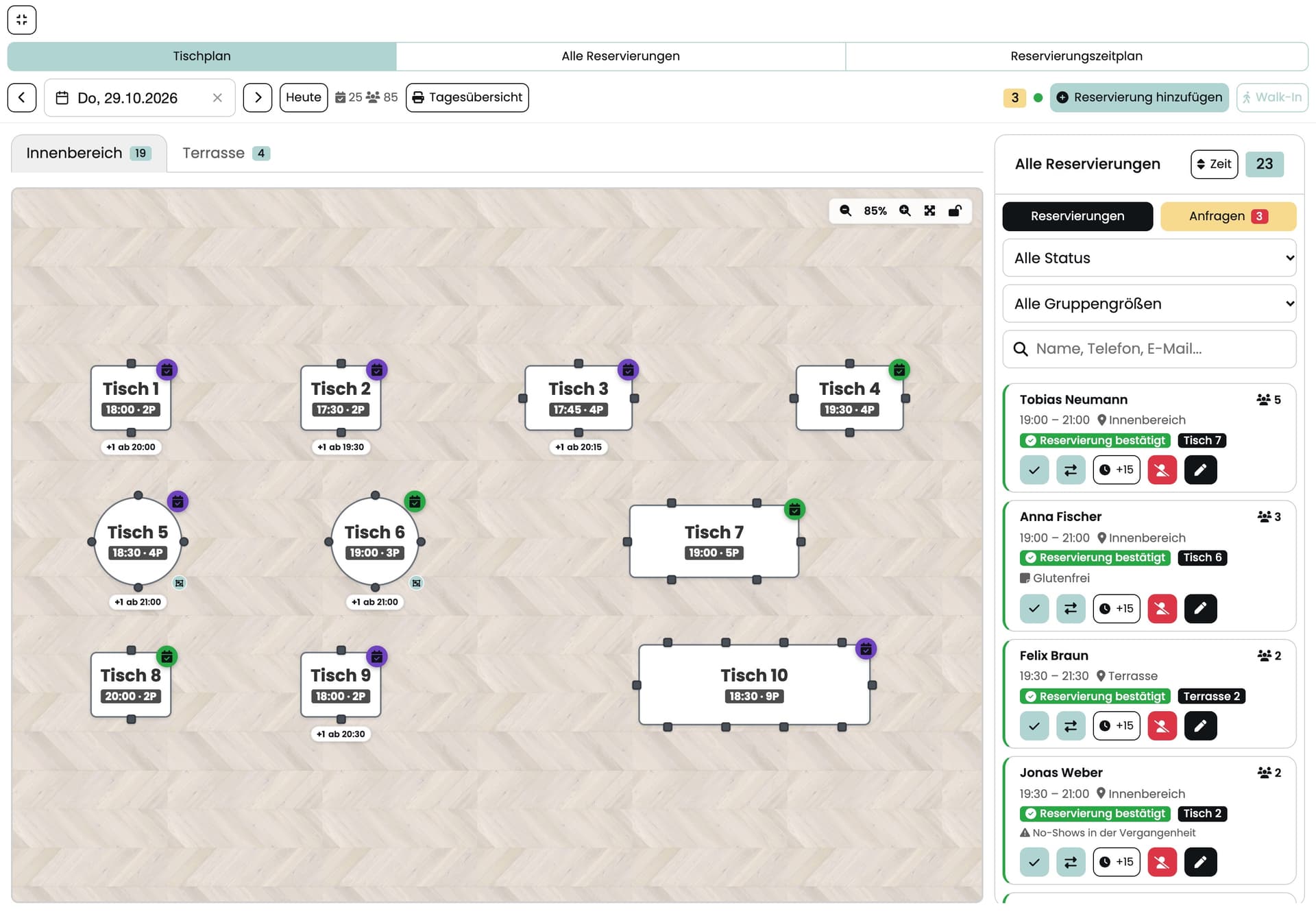Select the Tisch 9 table

click(x=341, y=684)
